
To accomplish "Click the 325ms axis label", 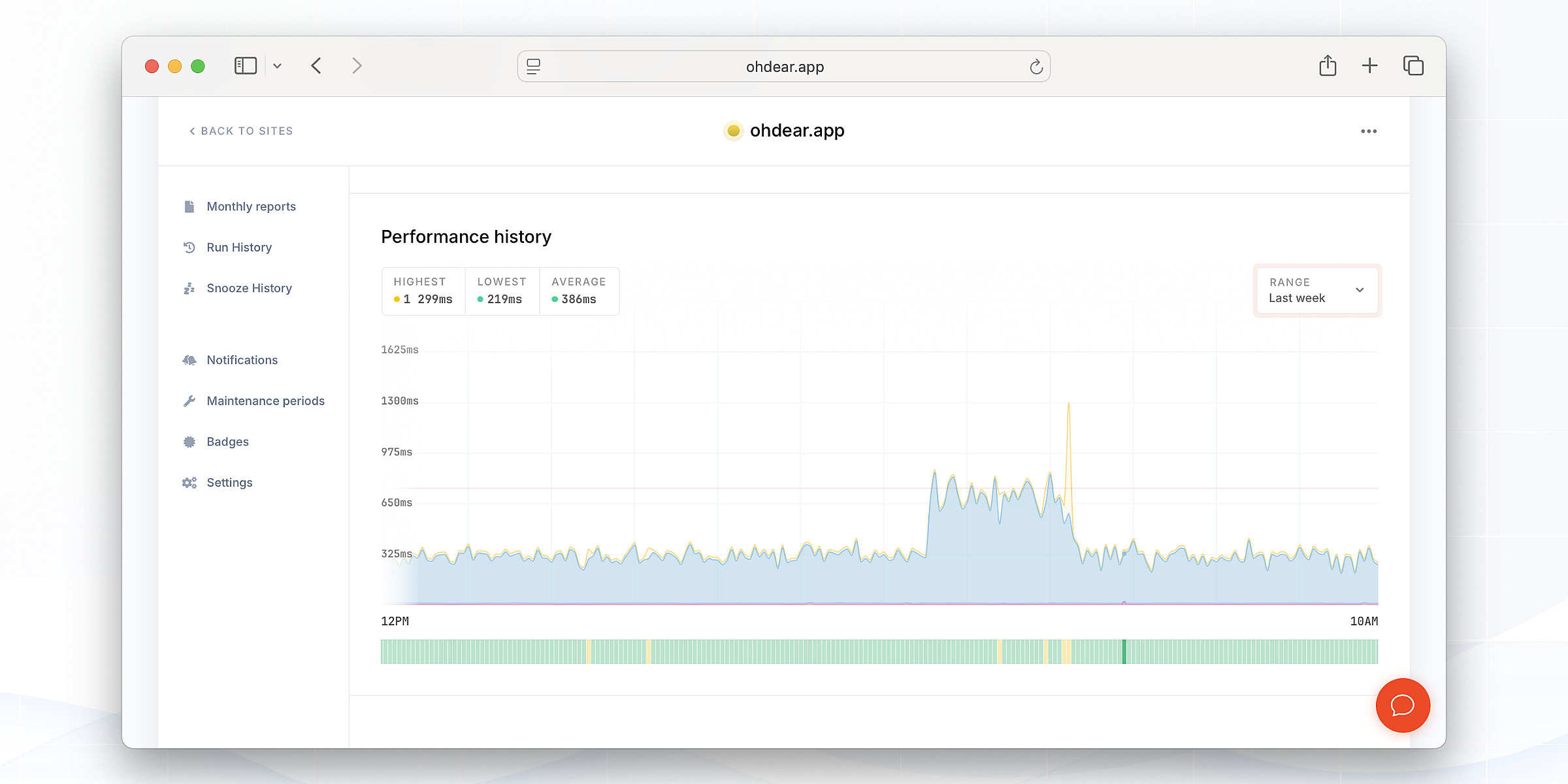I will point(397,554).
